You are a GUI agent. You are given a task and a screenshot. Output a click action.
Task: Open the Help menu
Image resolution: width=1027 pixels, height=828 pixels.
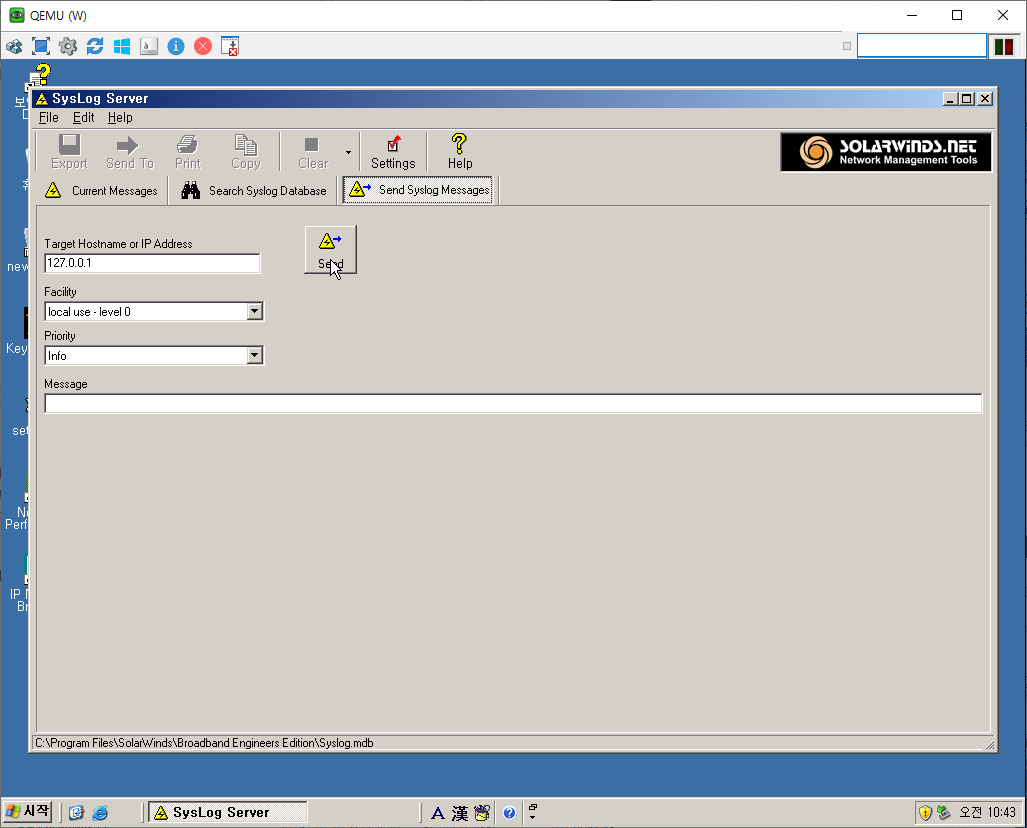(120, 117)
